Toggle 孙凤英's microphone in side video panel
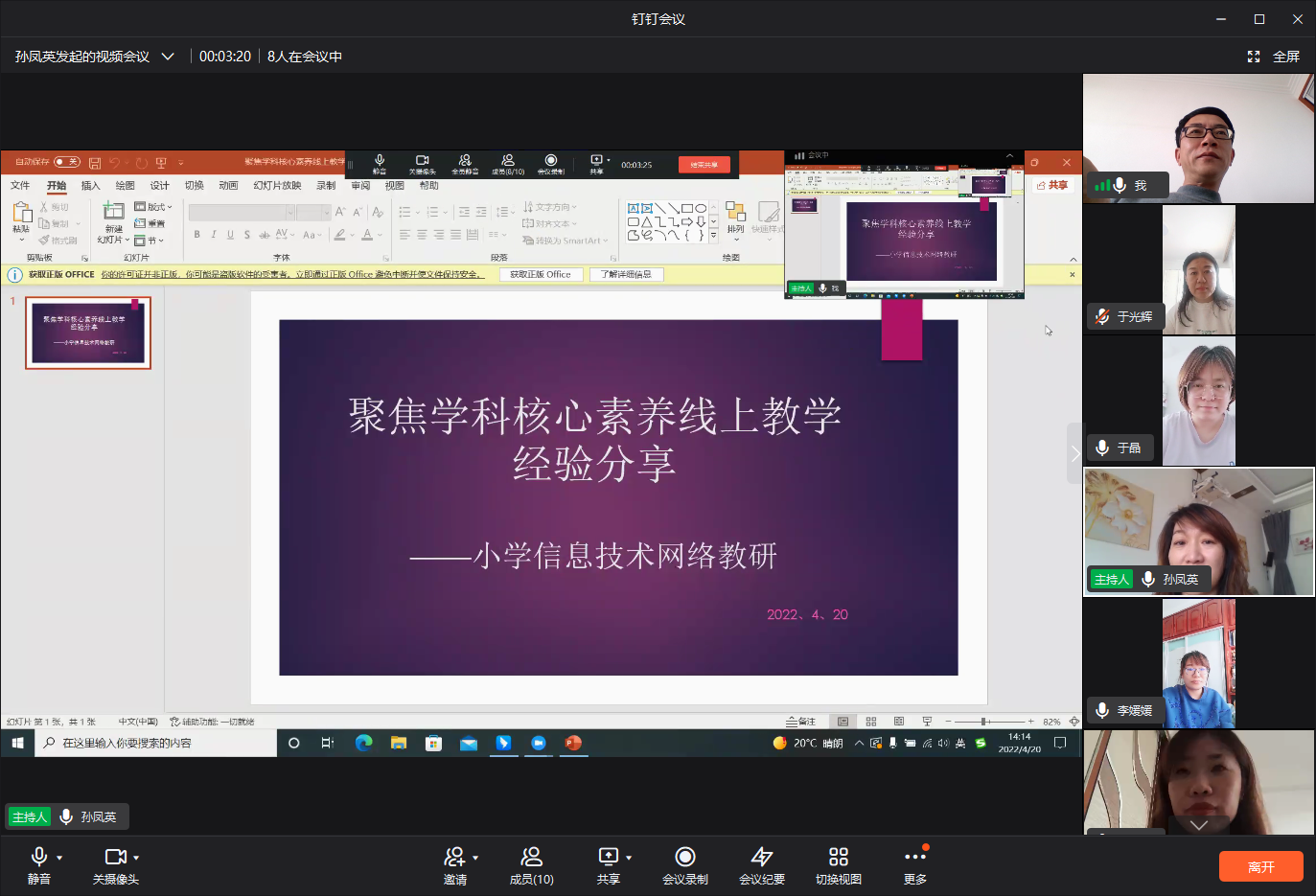The image size is (1316, 896). pos(1148,579)
